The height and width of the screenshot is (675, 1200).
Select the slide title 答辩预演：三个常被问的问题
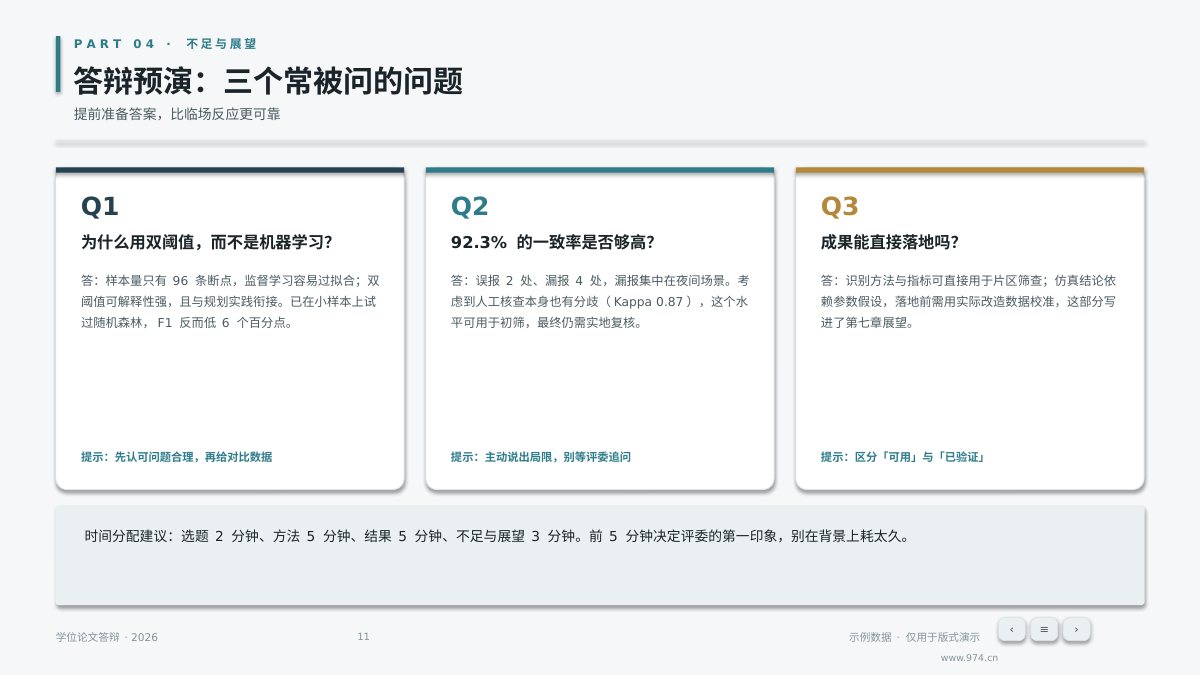click(268, 81)
